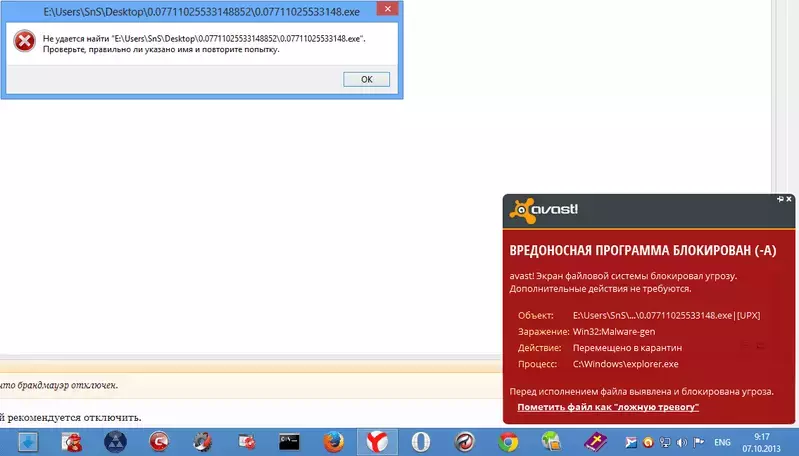Image resolution: width=799 pixels, height=456 pixels.
Task: Click the 'C:\Windows\explorer.exe' process value
Action: [626, 364]
